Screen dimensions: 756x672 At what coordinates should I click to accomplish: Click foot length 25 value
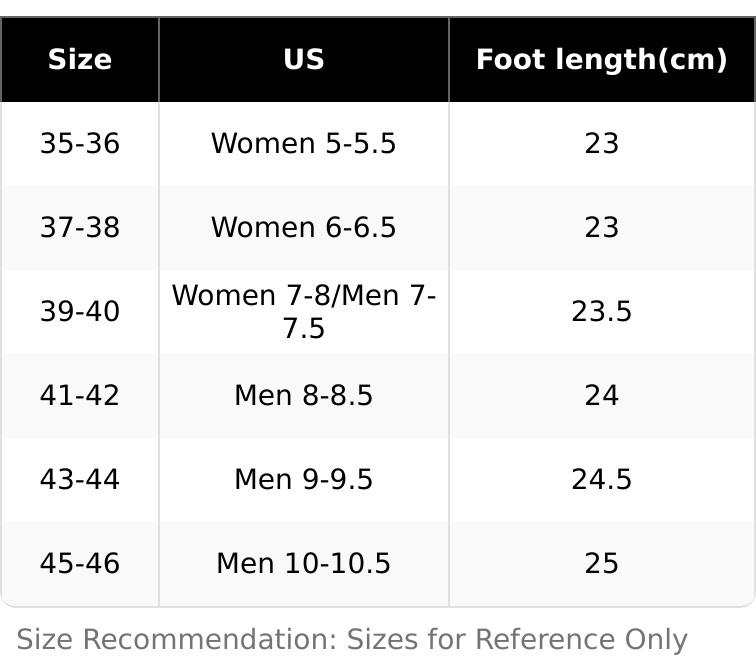point(601,564)
